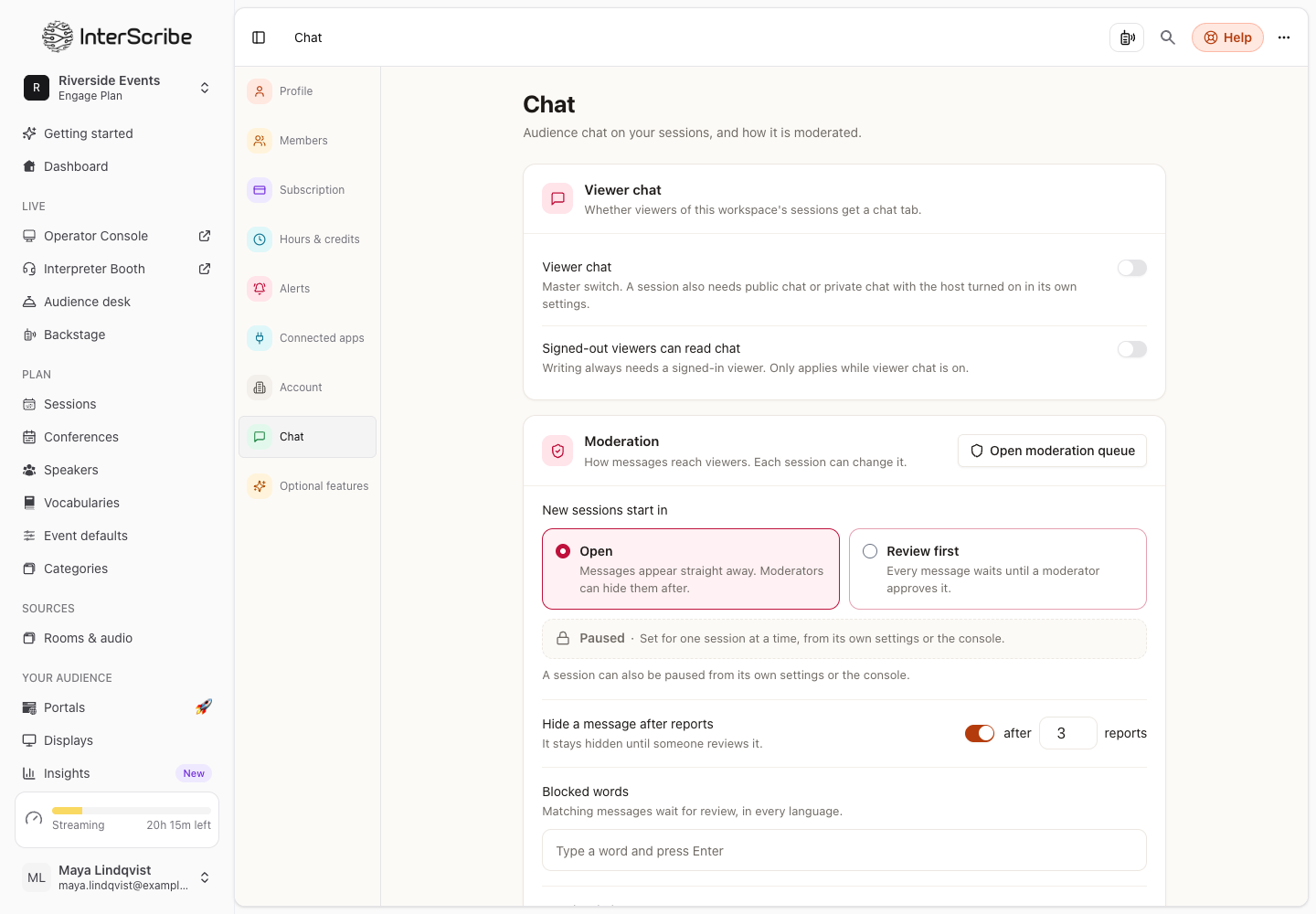The height and width of the screenshot is (914, 1316).
Task: Navigate to Vocabularies
Action: pos(117,503)
